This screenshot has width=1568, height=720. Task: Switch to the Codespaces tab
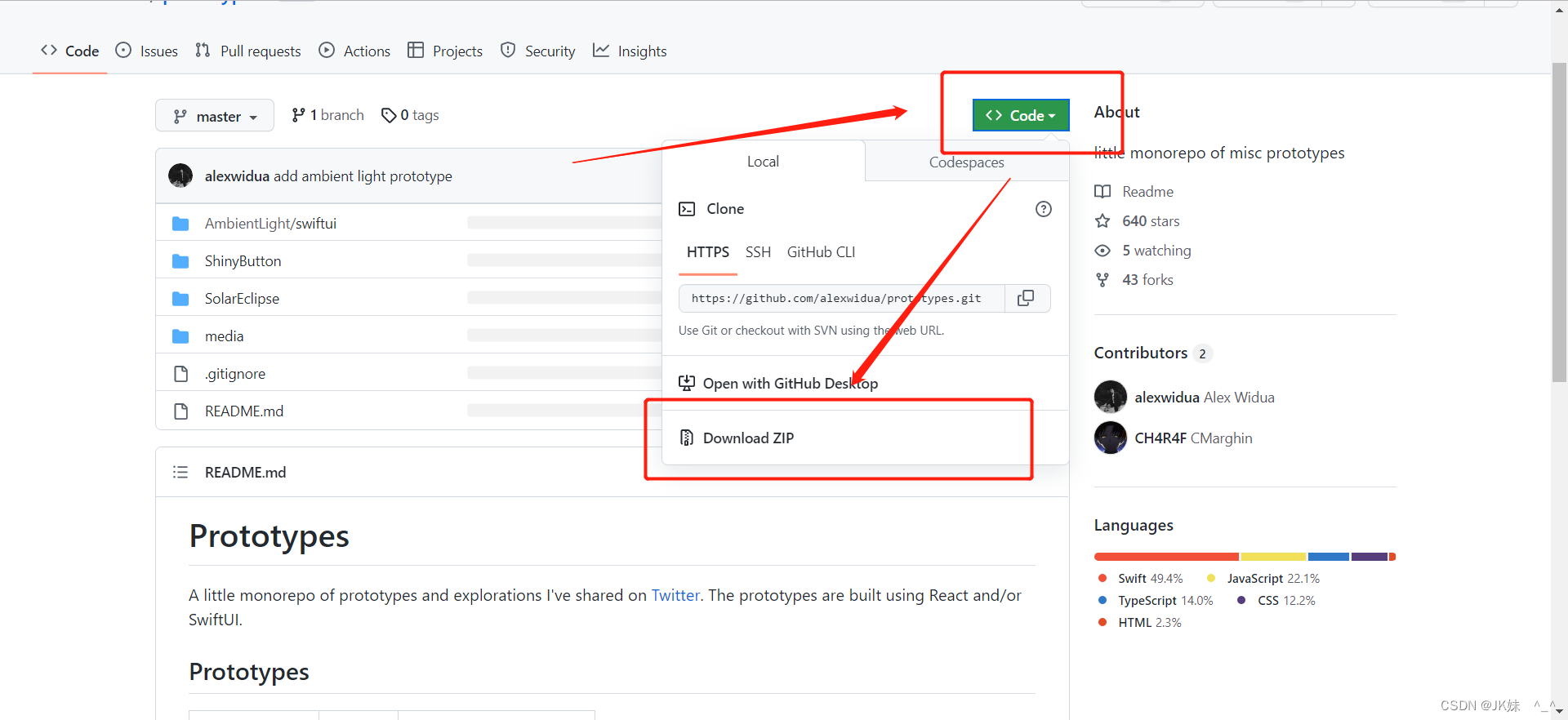click(x=967, y=162)
